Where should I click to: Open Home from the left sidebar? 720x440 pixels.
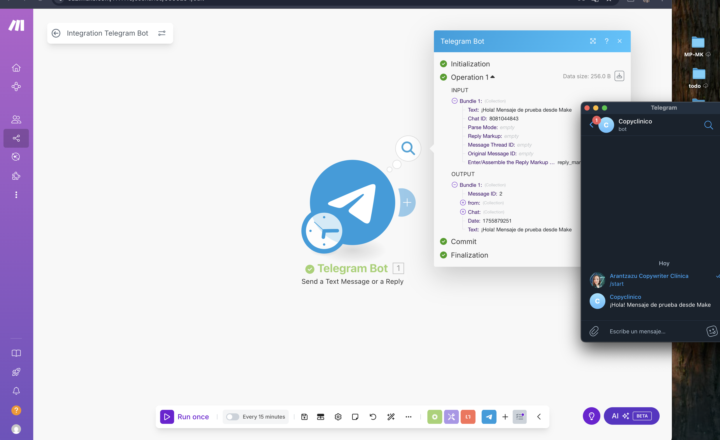(x=16, y=68)
